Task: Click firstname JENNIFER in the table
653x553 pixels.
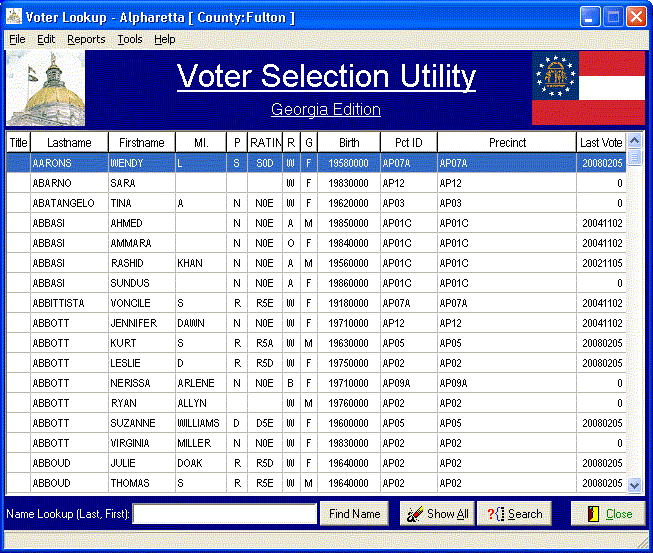Action: point(142,323)
